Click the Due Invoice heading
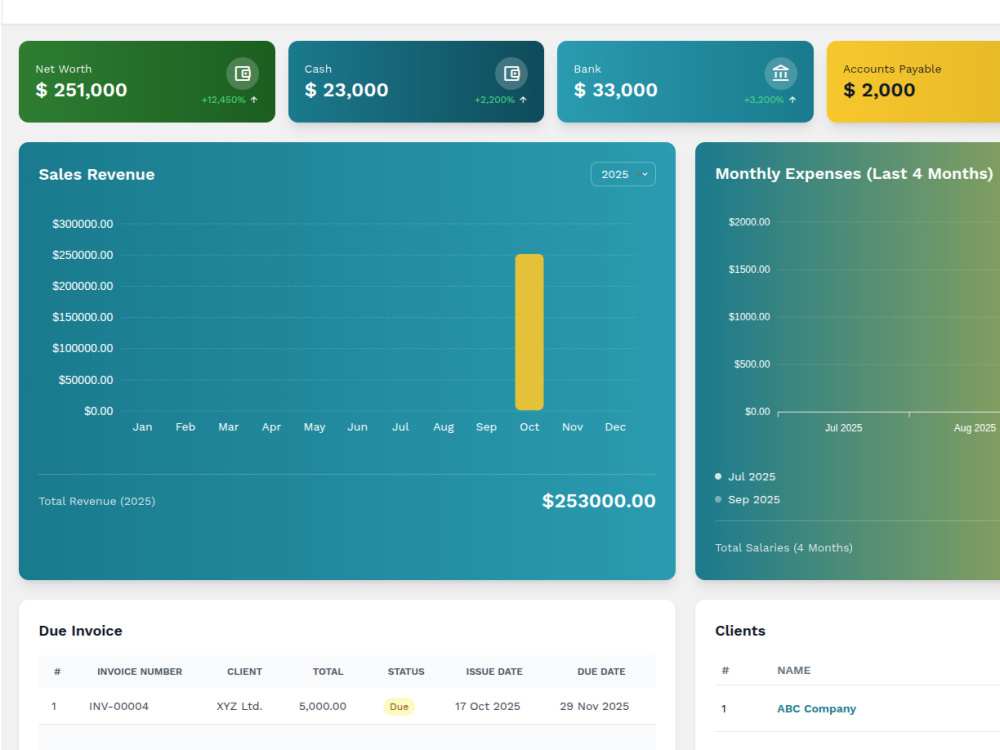The height and width of the screenshot is (750, 1000). coord(80,631)
